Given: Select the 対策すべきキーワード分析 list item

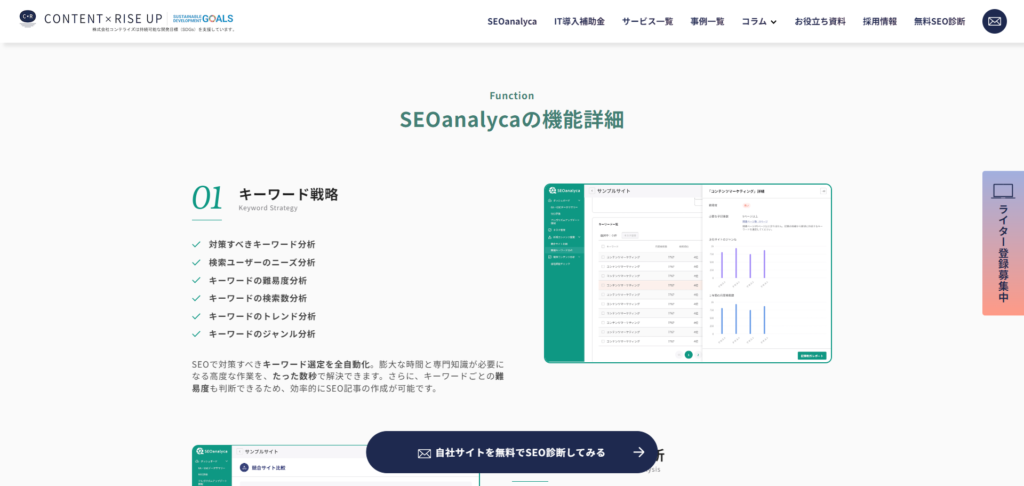Looking at the screenshot, I should coord(262,244).
